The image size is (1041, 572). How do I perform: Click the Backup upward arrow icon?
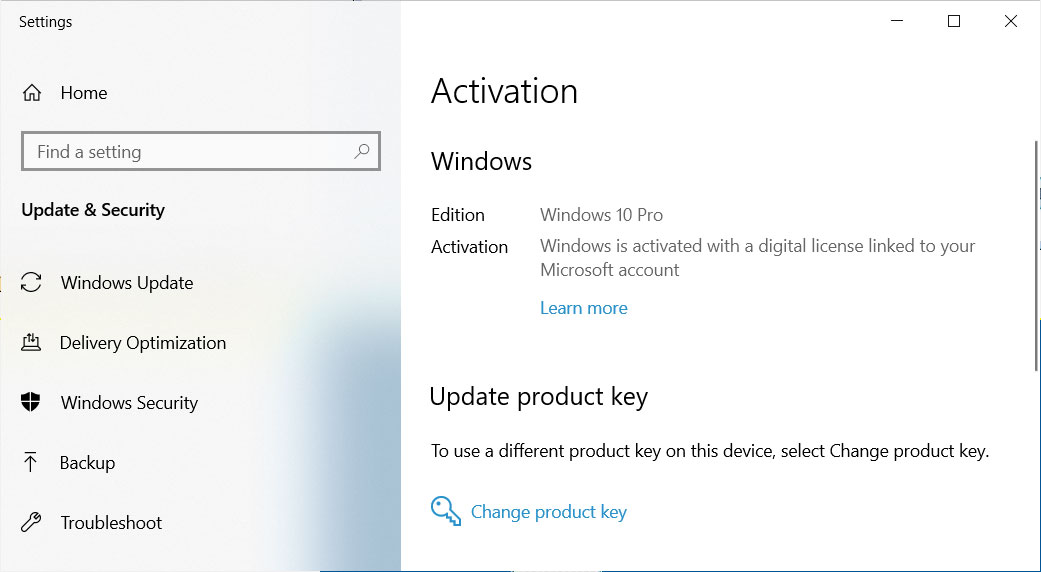point(31,463)
